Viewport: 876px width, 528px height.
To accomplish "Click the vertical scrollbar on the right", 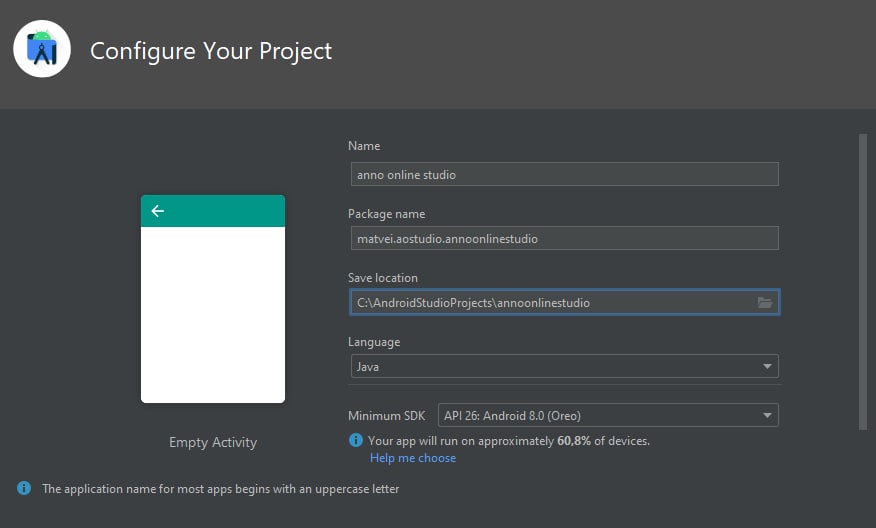I will [x=863, y=282].
